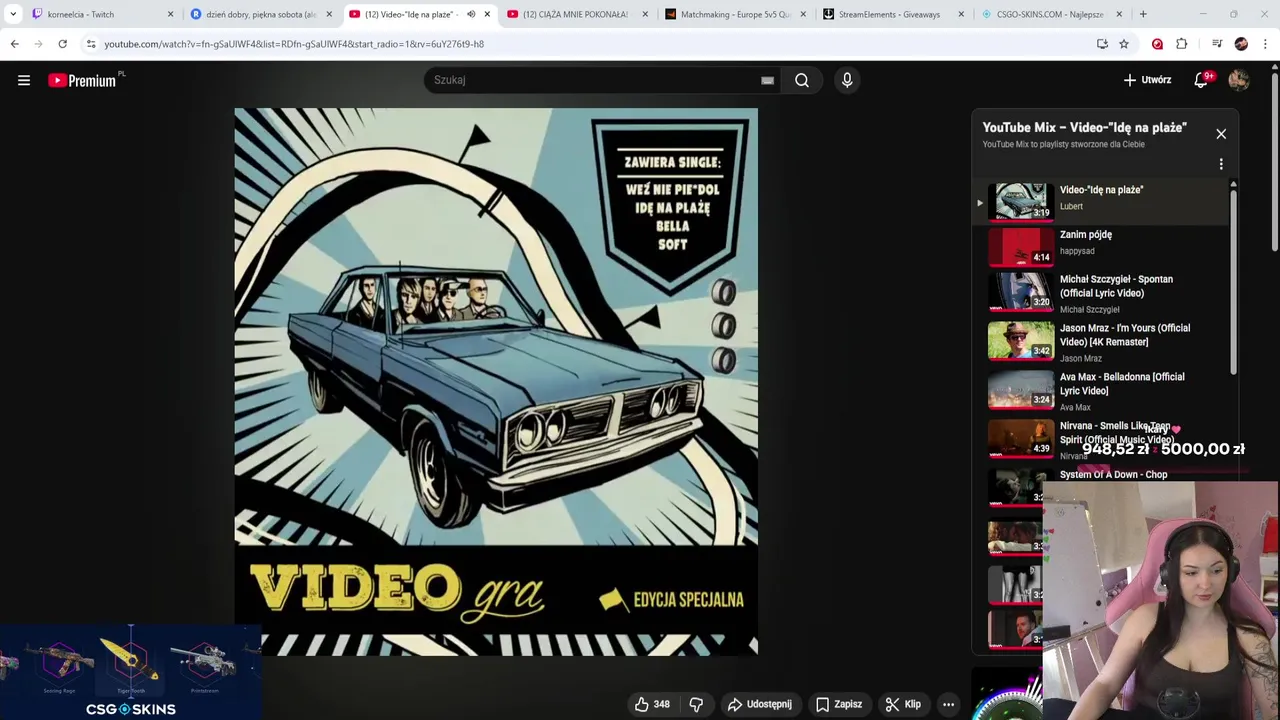Viewport: 1280px width, 720px height.
Task: Share the video via Udostępnij
Action: click(x=759, y=704)
